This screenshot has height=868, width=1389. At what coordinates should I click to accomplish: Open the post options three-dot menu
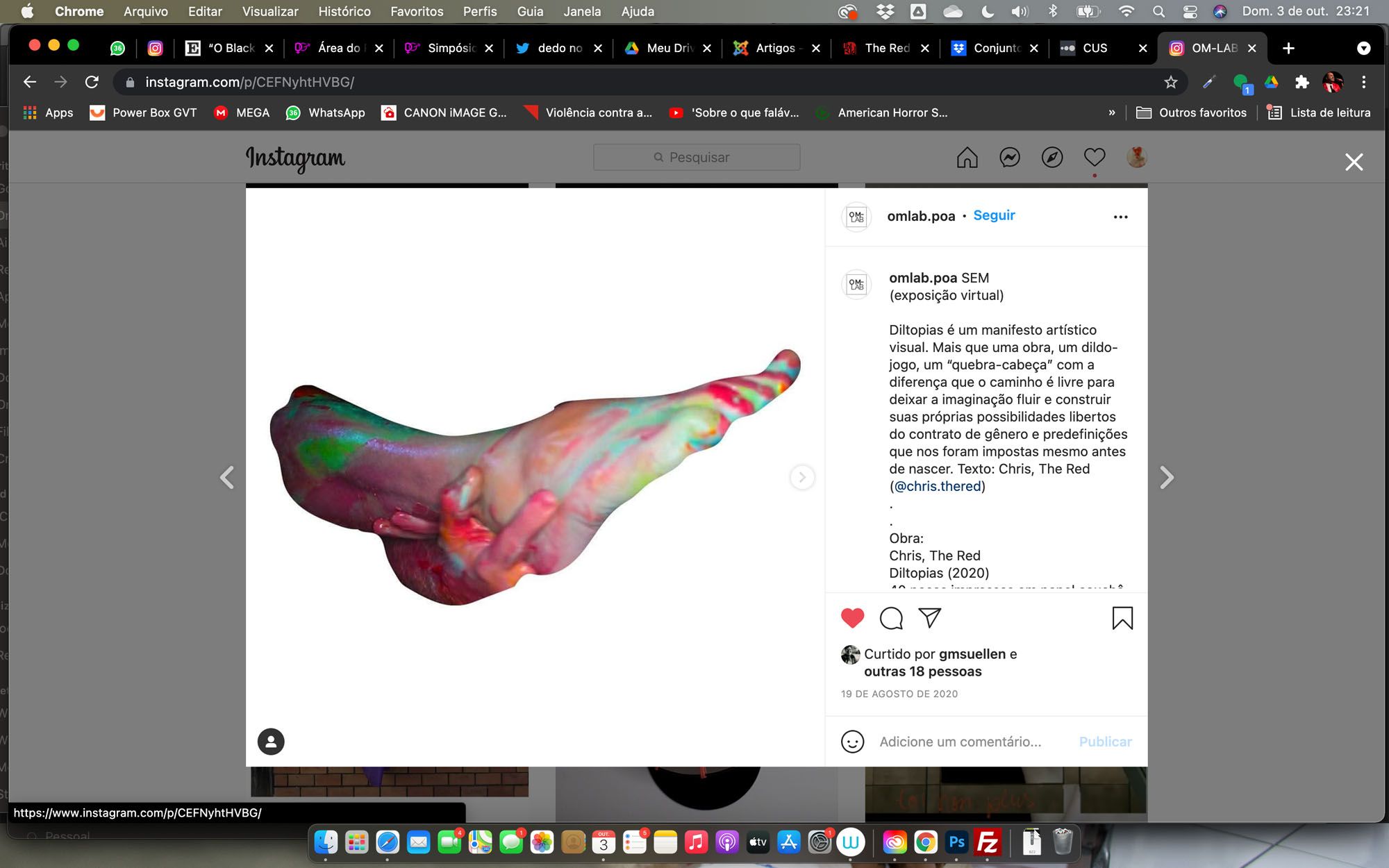[1120, 217]
